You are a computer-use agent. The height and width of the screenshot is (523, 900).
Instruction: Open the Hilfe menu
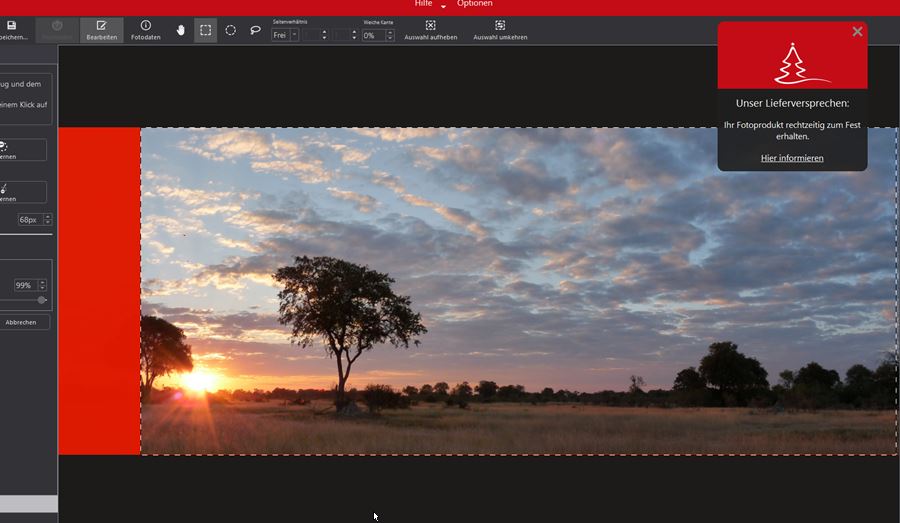tap(424, 4)
